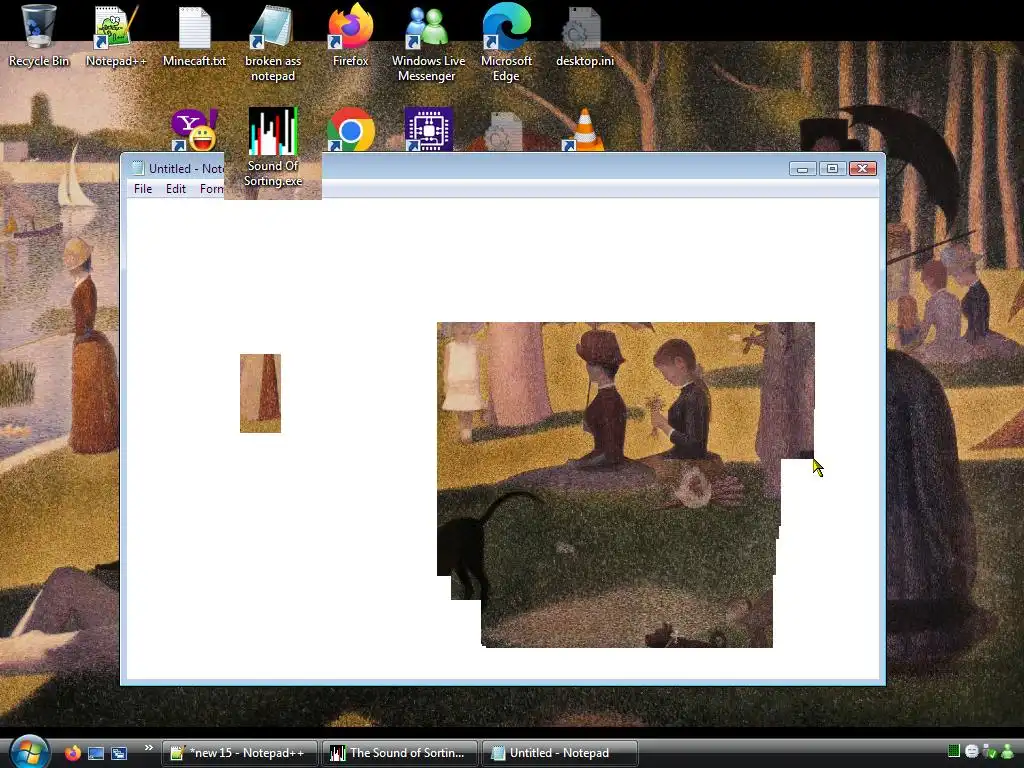The height and width of the screenshot is (768, 1024).
Task: Open the Format menu in Notepad
Action: point(212,189)
